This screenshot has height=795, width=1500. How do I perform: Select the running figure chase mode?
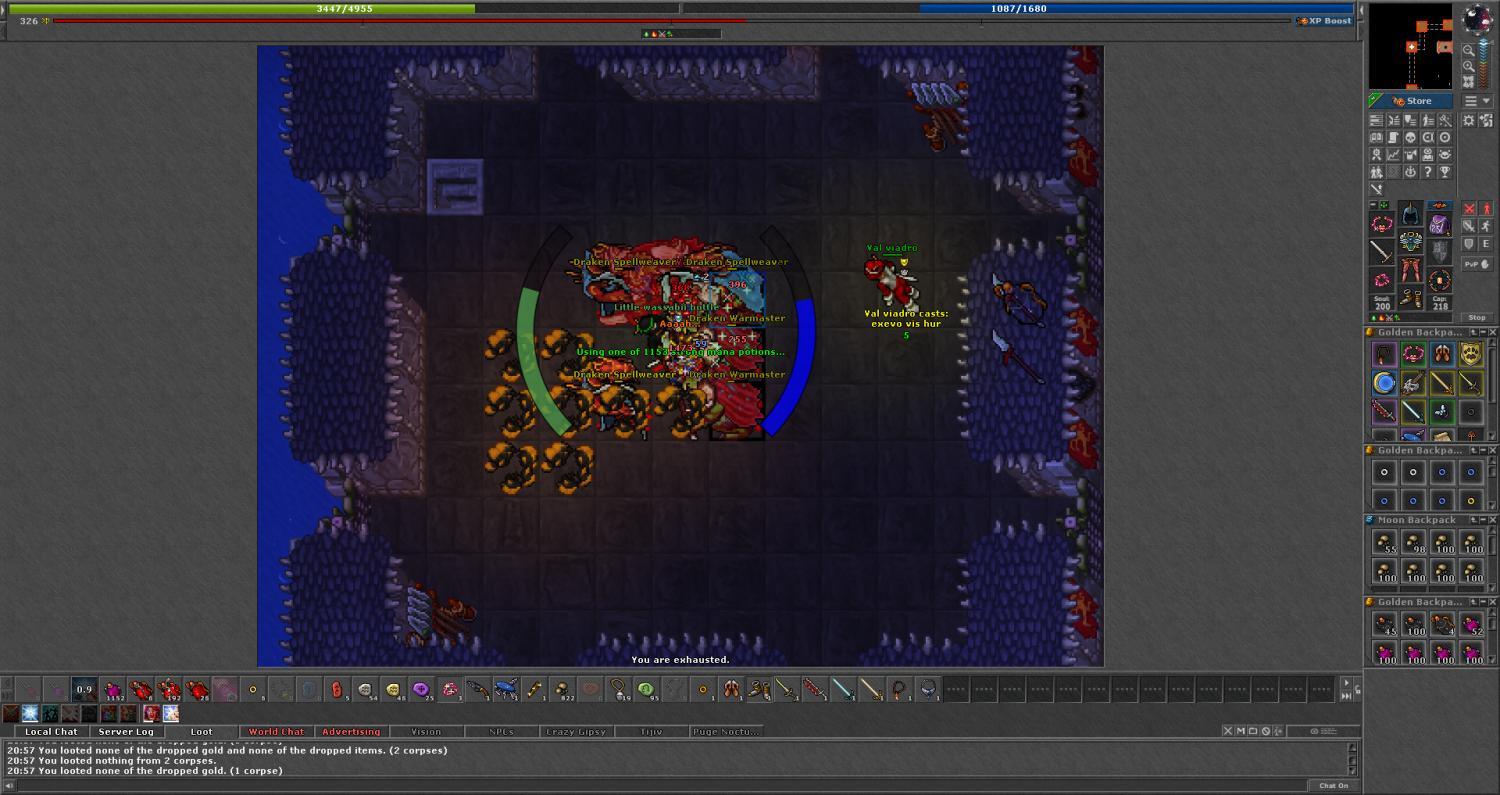pyautogui.click(x=1486, y=226)
